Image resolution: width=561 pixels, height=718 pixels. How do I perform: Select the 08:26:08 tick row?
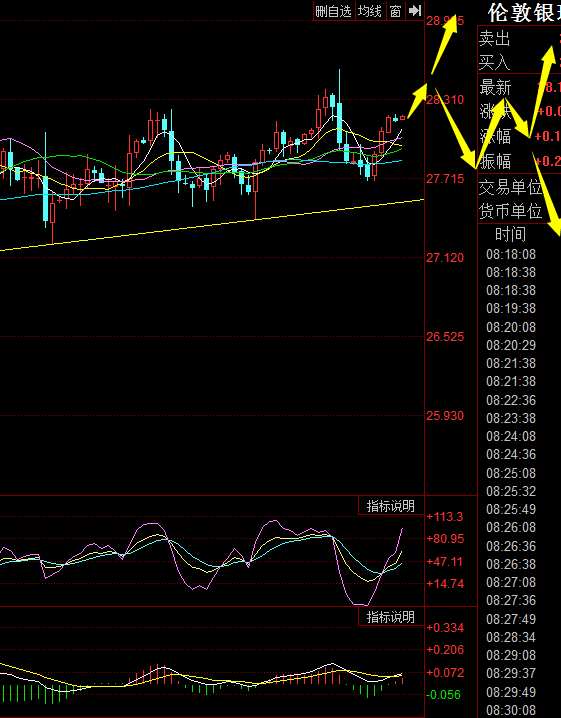pos(511,527)
